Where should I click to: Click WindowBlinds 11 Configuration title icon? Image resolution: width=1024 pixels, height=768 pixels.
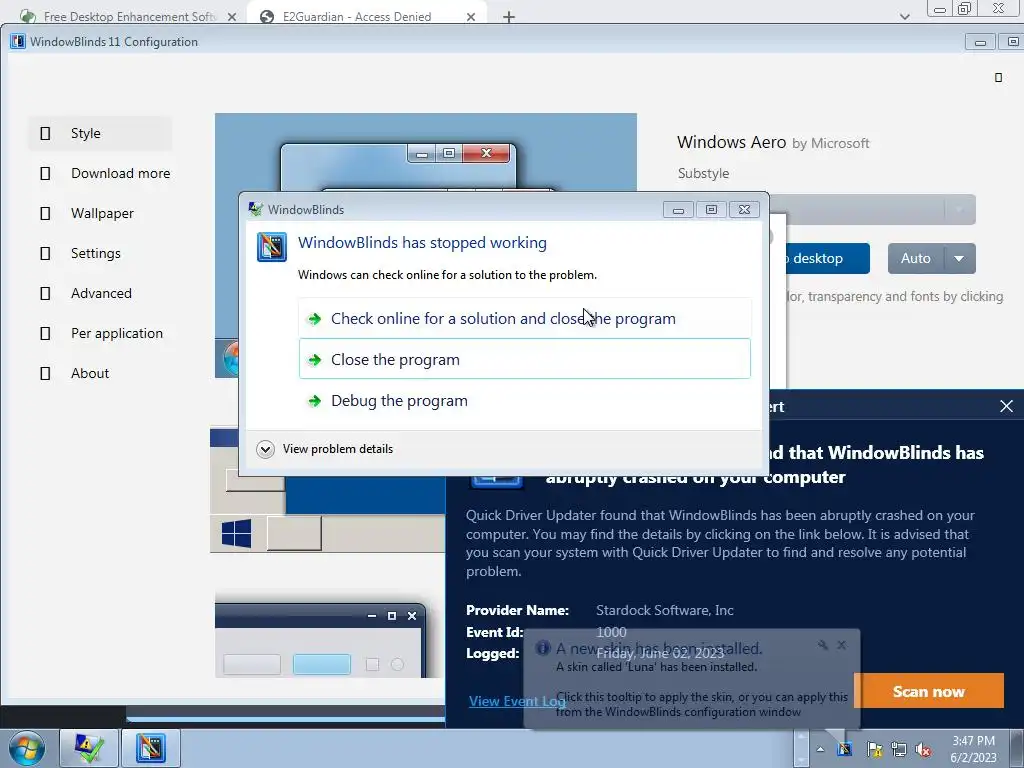18,42
